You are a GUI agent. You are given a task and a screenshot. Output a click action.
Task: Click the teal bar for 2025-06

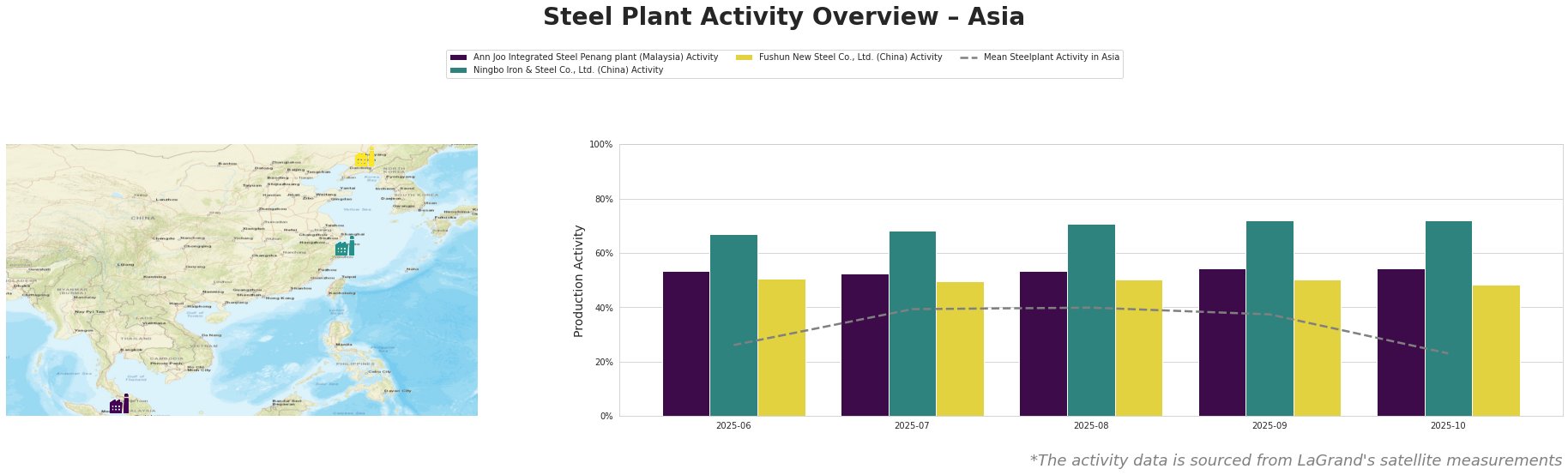[733, 325]
